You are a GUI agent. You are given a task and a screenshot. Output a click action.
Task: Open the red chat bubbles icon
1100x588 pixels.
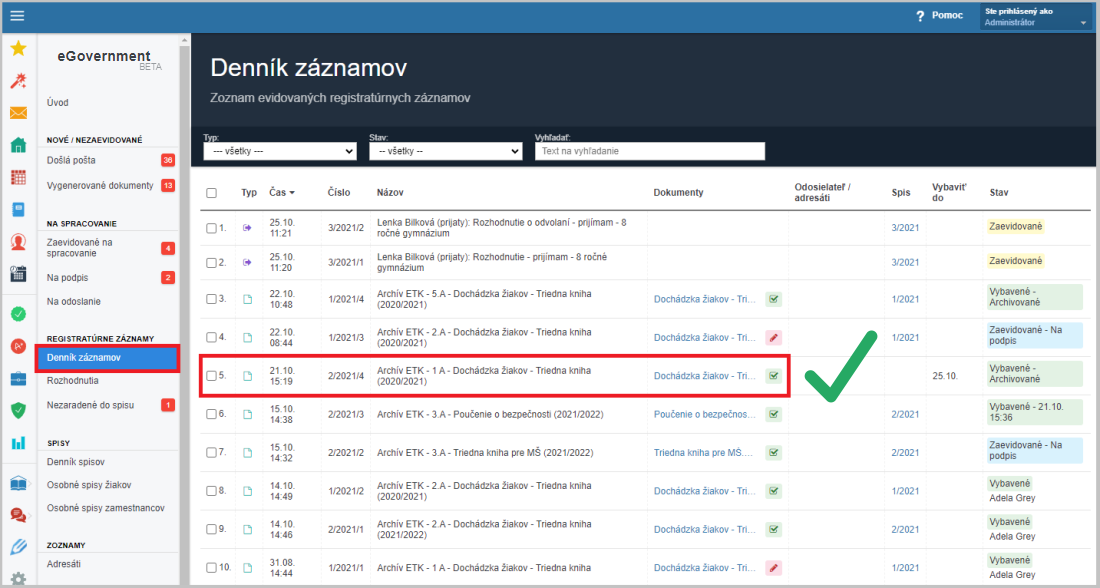[18, 515]
